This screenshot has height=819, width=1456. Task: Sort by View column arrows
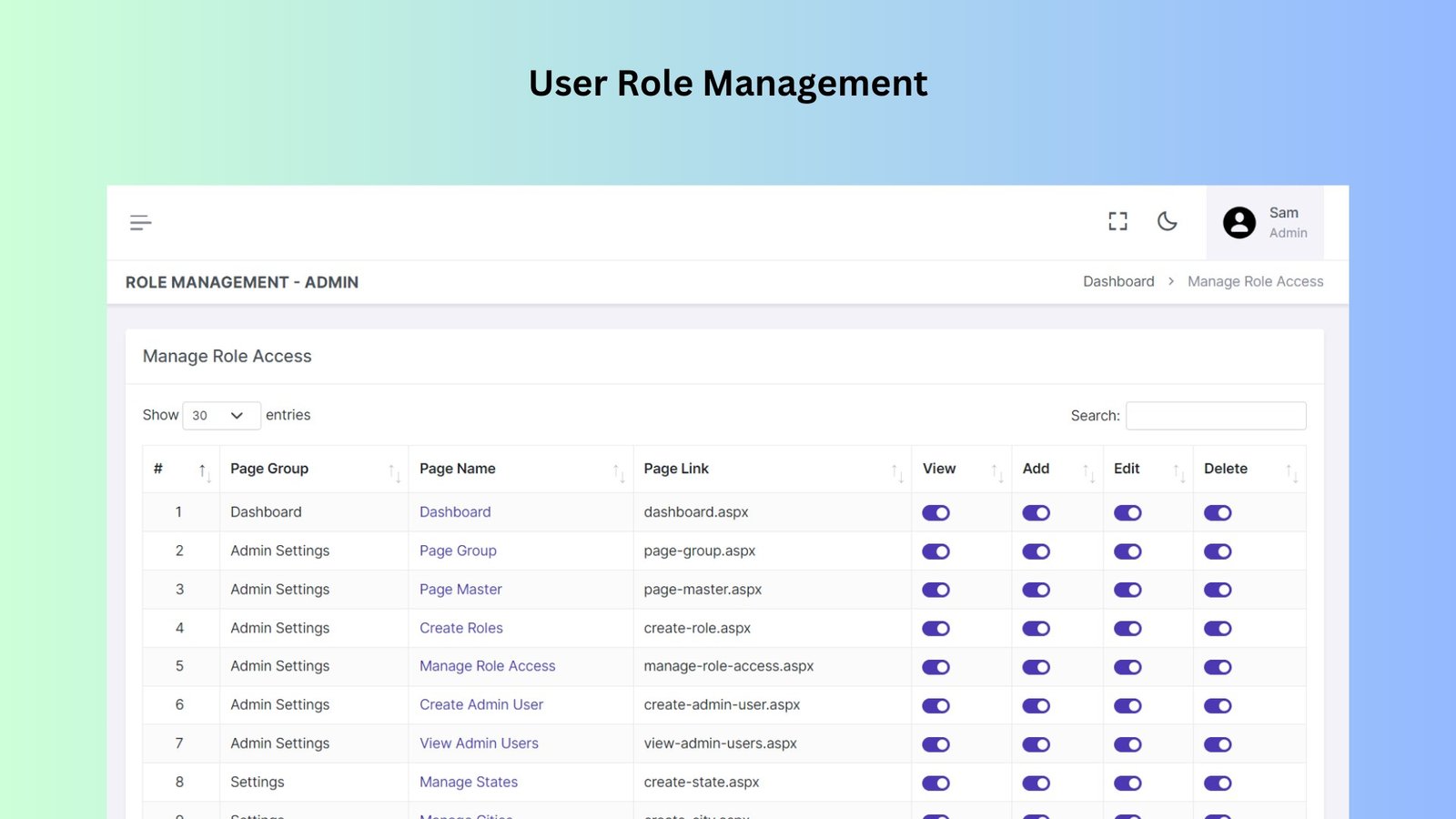[997, 471]
